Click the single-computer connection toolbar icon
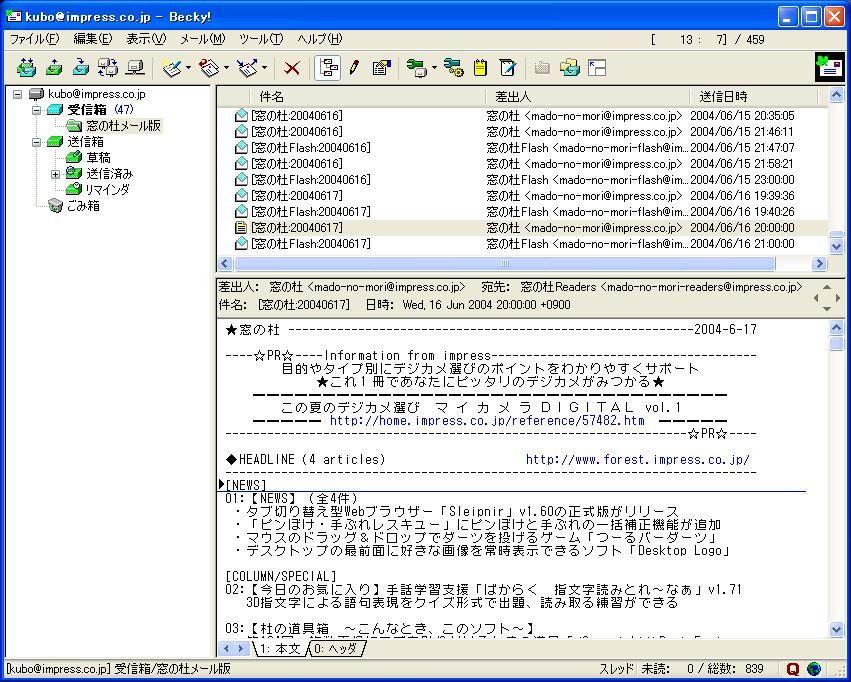This screenshot has width=851, height=682. click(135, 68)
